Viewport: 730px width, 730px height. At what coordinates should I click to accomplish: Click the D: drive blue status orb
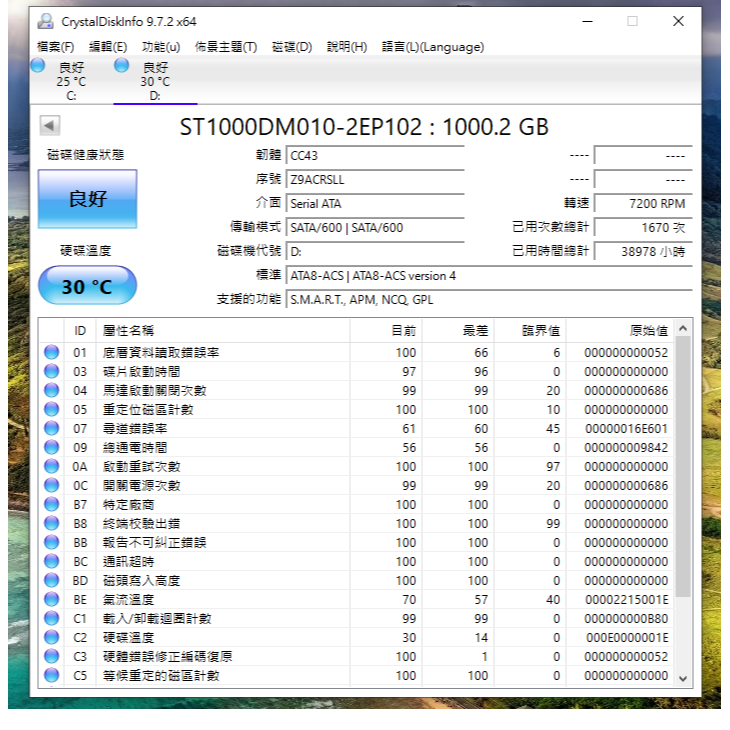pos(122,66)
